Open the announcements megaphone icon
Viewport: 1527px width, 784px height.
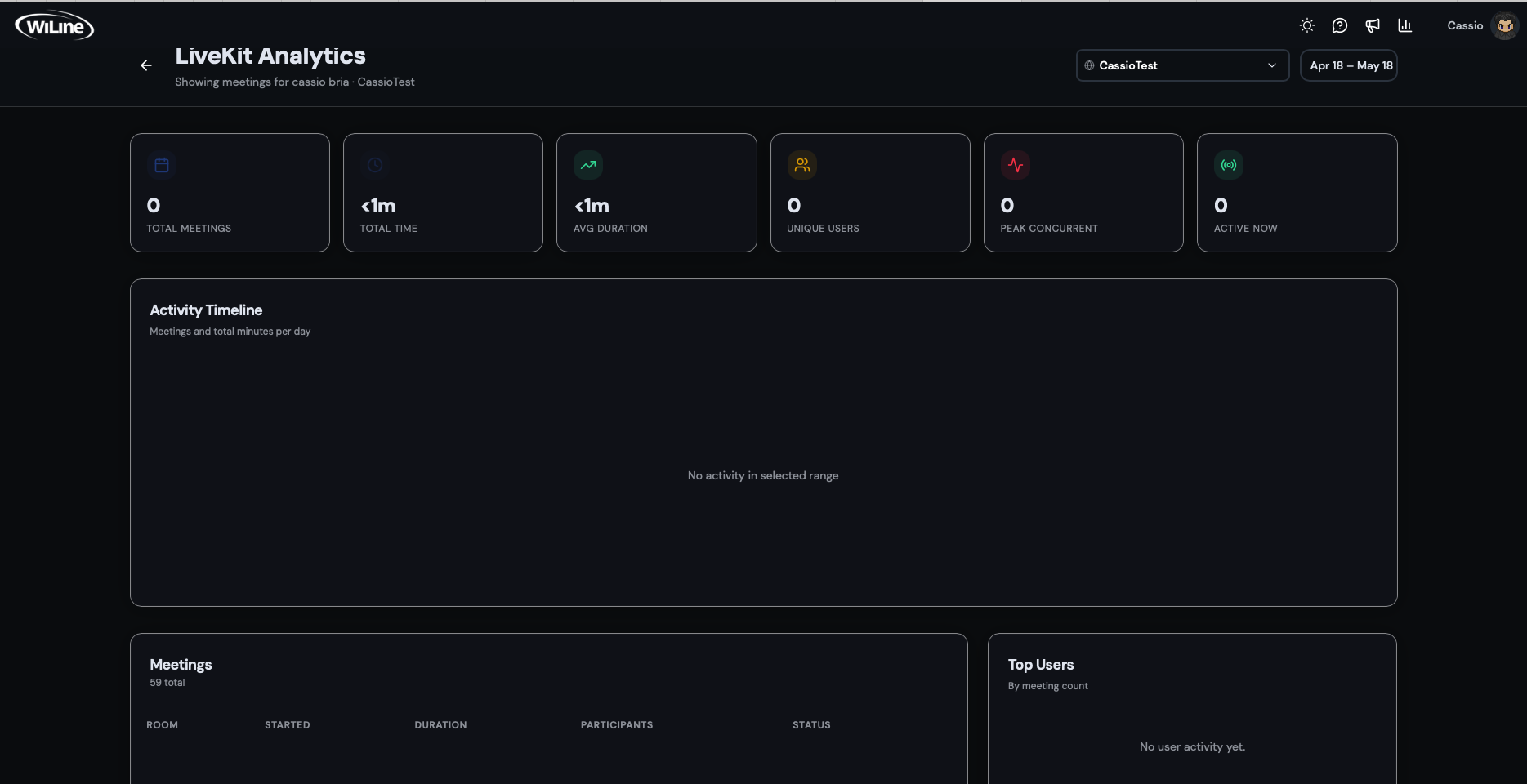point(1373,25)
